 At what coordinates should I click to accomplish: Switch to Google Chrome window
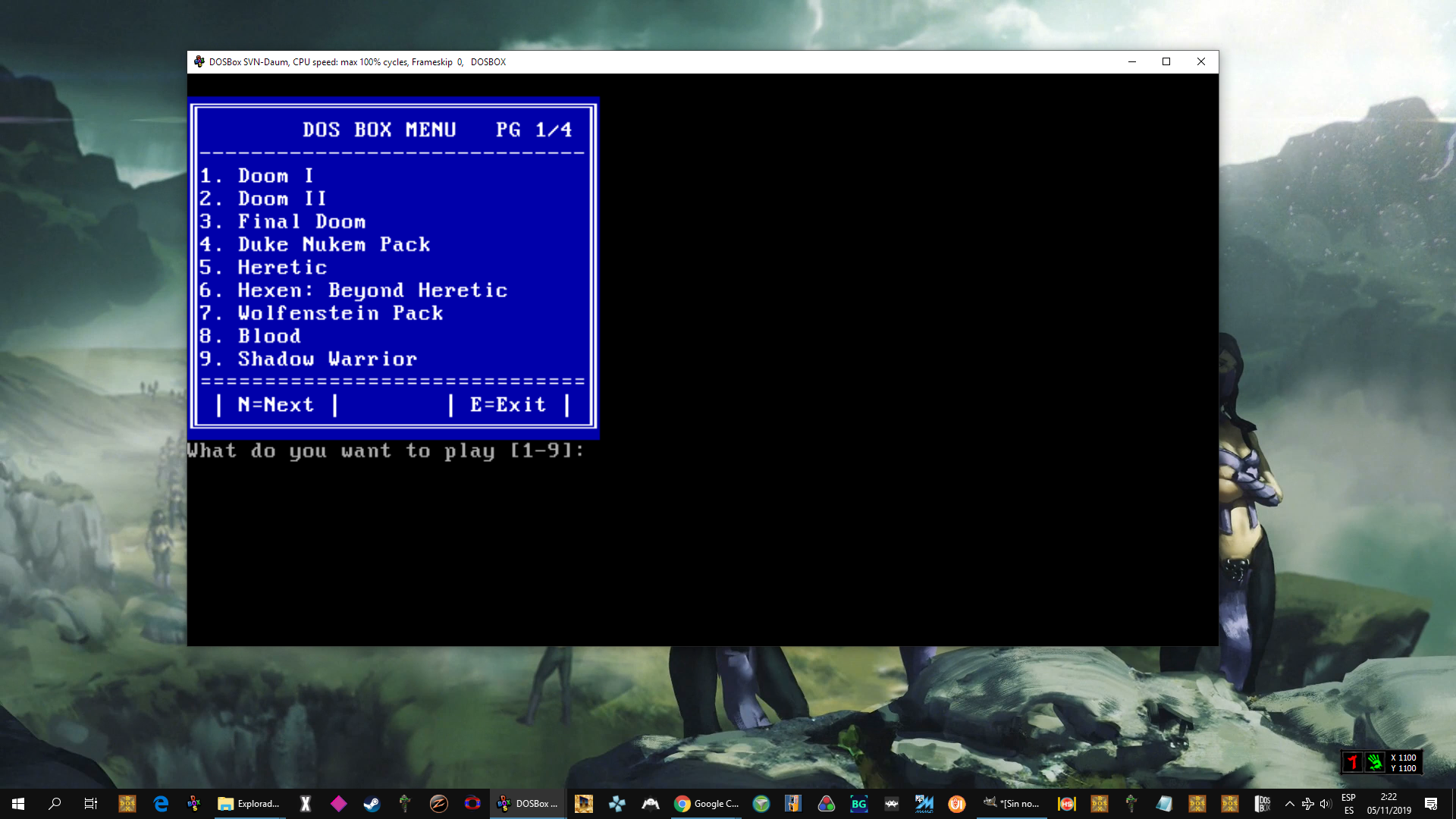pyautogui.click(x=707, y=804)
